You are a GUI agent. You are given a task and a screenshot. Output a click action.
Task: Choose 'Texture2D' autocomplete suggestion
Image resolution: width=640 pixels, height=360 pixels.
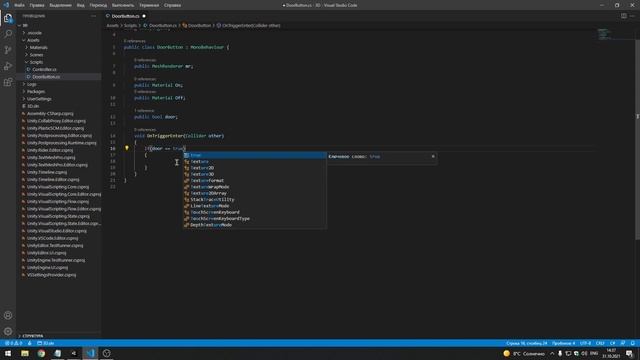click(254, 168)
